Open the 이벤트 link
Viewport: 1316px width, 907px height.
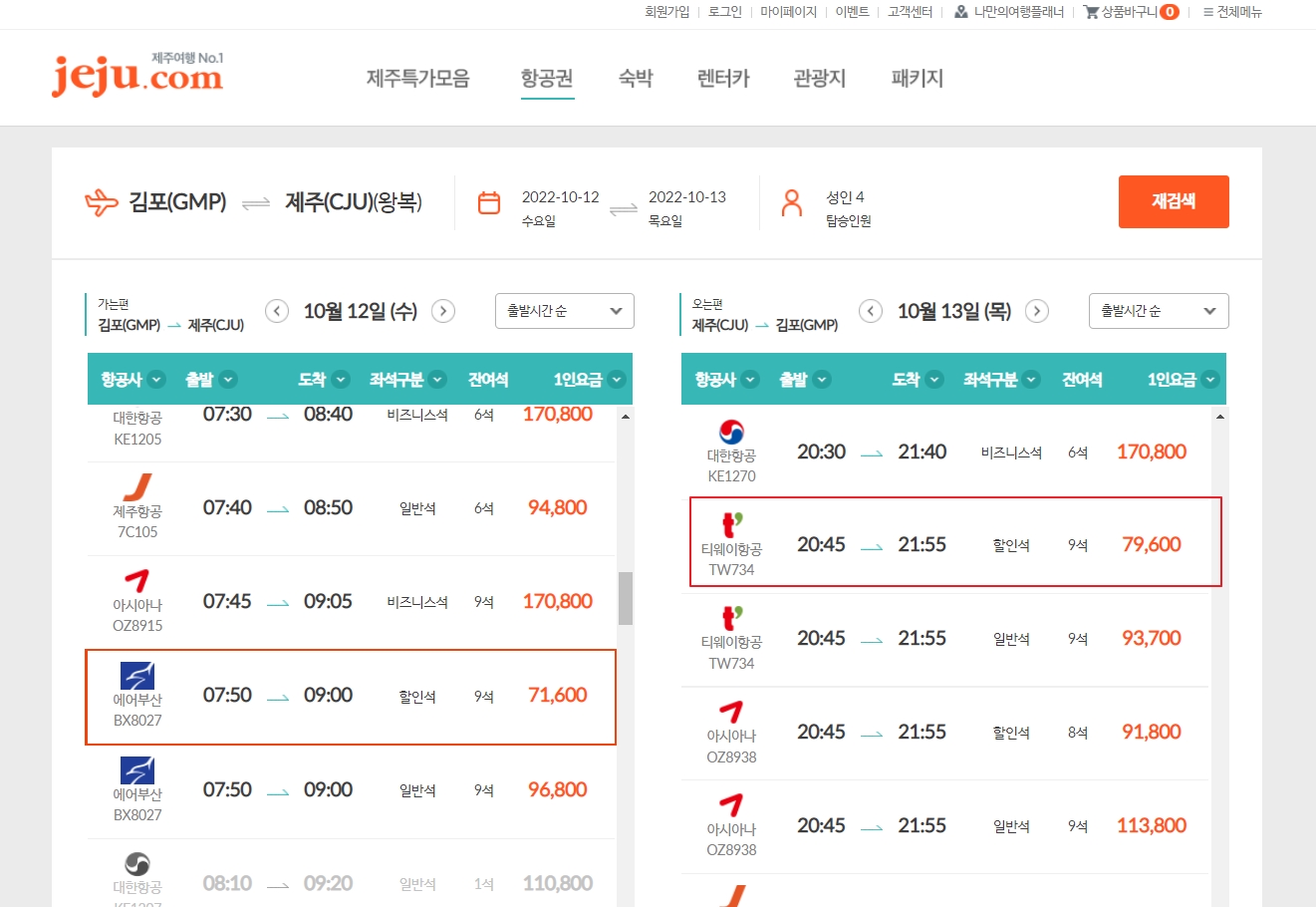853,12
